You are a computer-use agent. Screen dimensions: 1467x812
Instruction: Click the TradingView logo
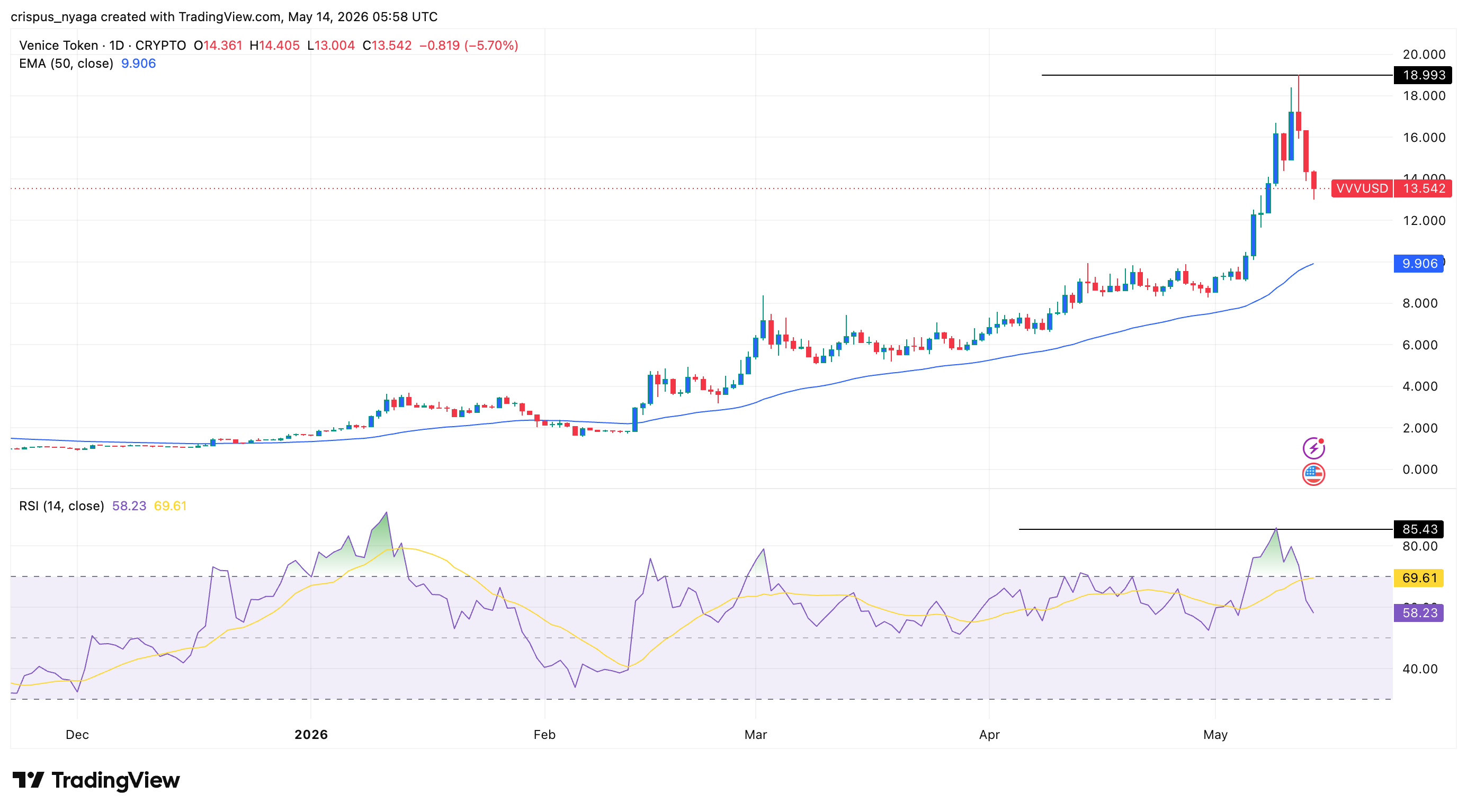click(x=96, y=780)
